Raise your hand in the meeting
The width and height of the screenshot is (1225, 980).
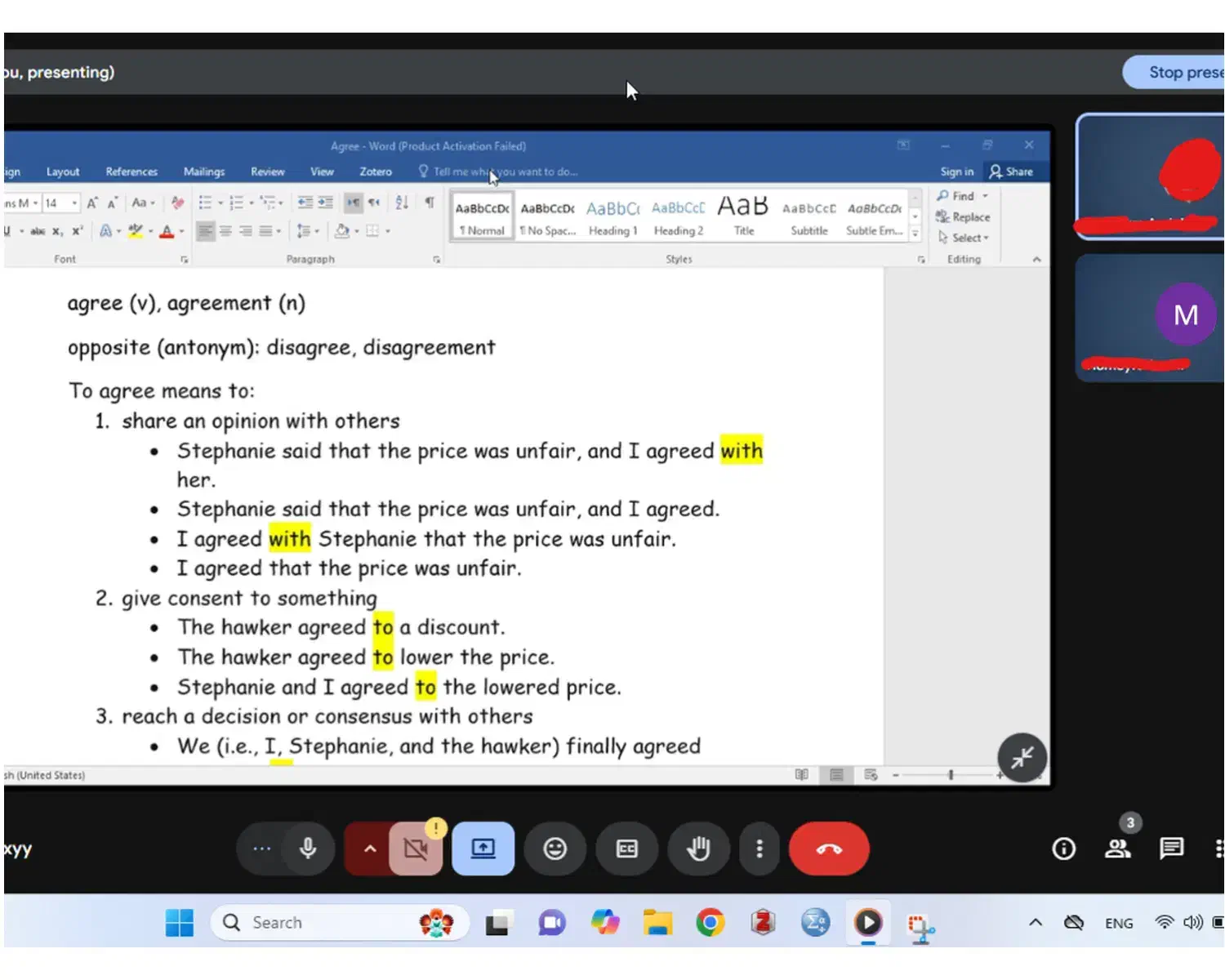click(698, 849)
